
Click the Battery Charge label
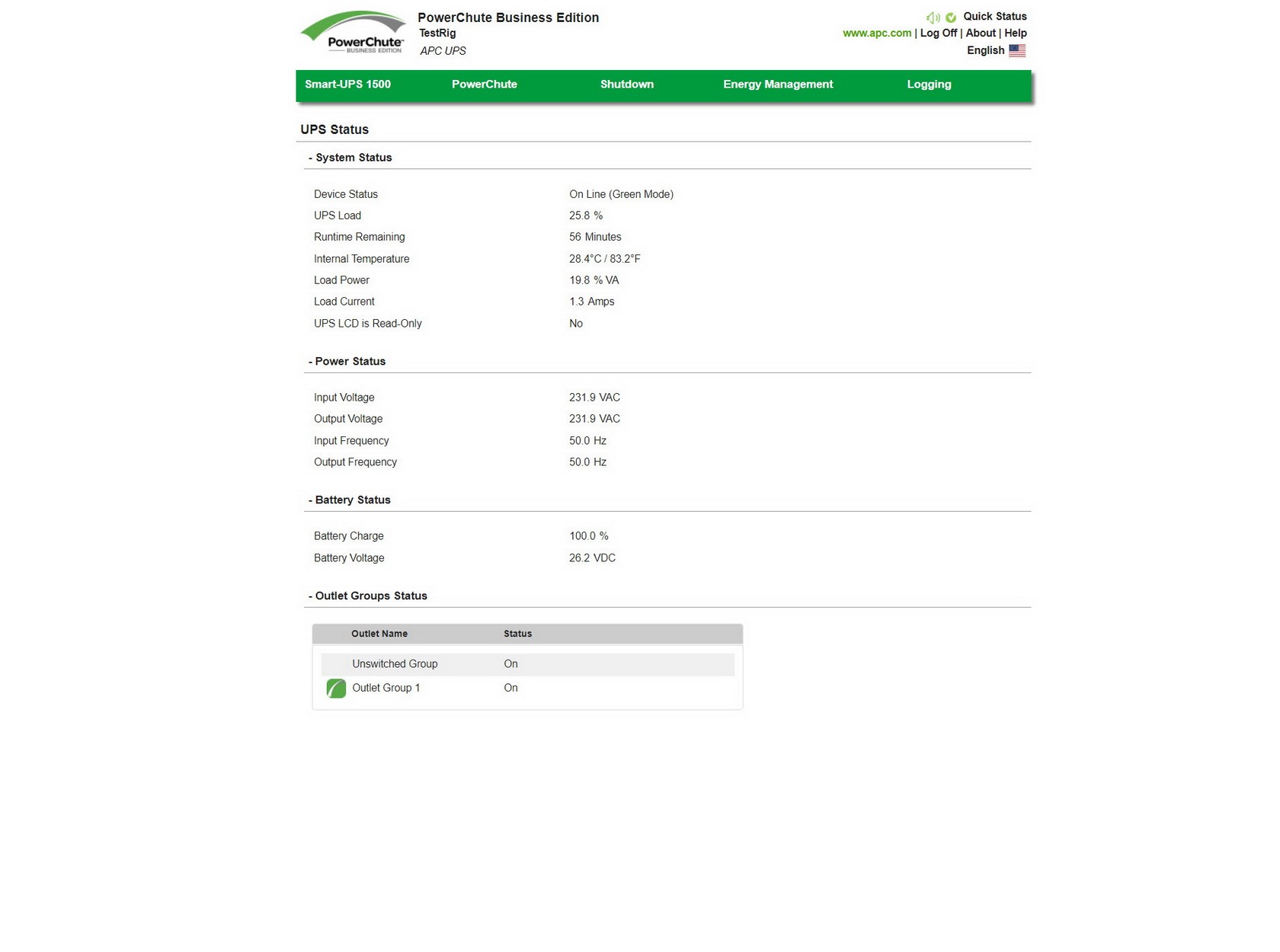[x=349, y=536]
